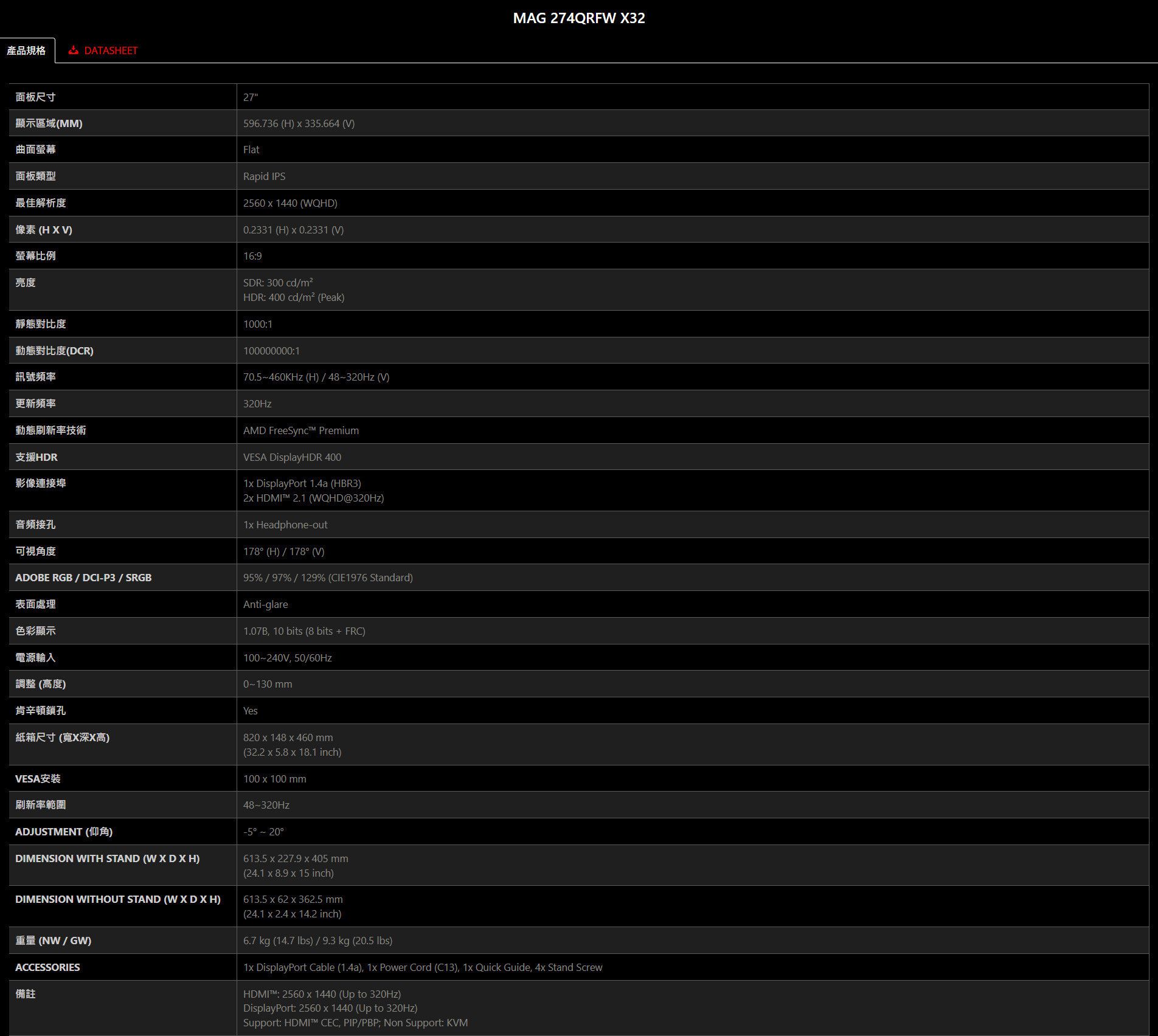Select the ACCESSORIES row label
The width and height of the screenshot is (1158, 1036).
47,967
